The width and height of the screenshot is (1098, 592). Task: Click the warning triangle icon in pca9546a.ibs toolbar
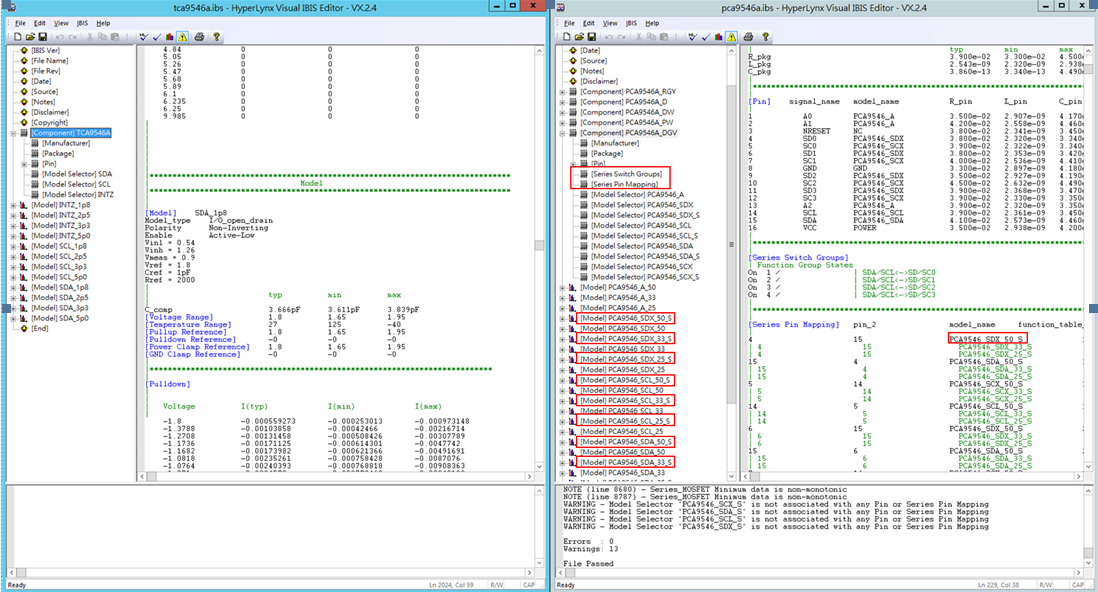[732, 37]
